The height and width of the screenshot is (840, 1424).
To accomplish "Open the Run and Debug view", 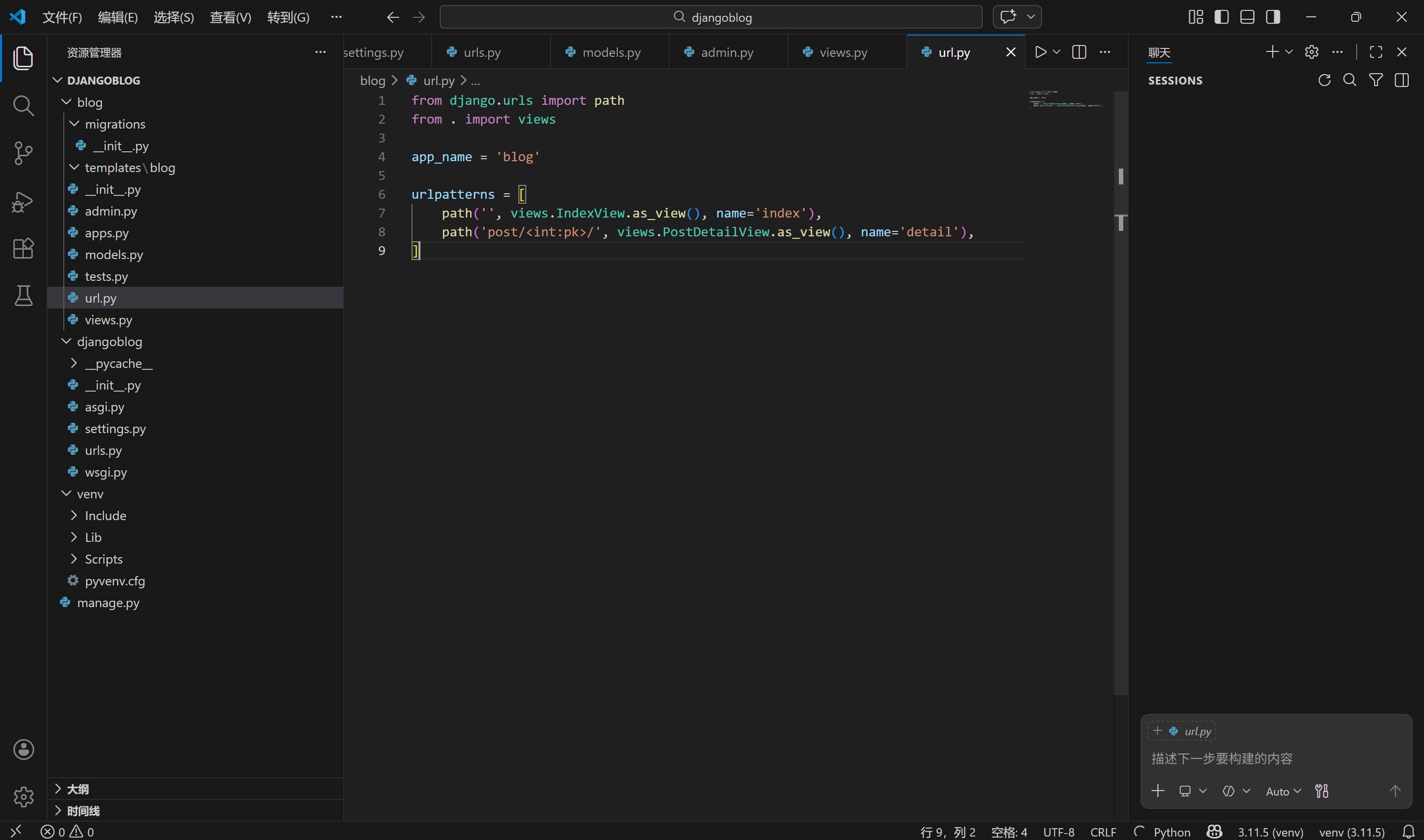I will 23,201.
